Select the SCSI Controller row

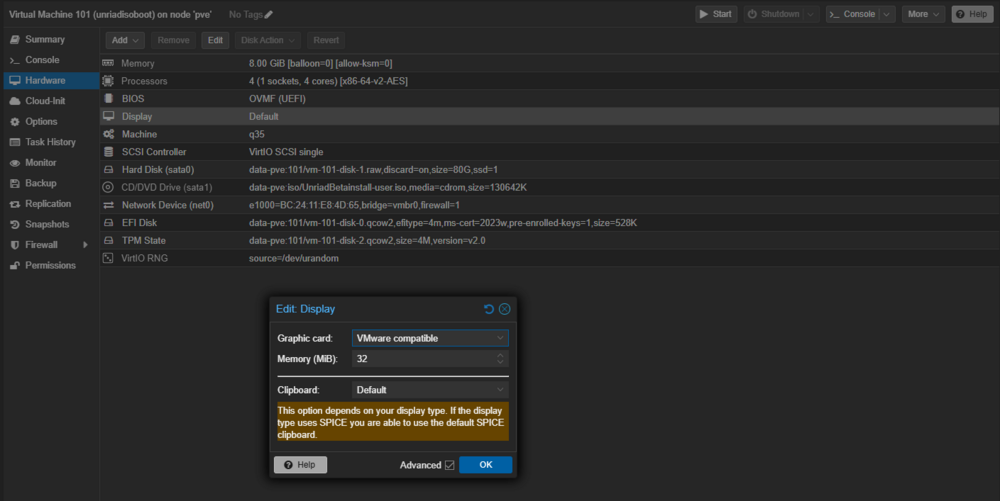tap(549, 152)
